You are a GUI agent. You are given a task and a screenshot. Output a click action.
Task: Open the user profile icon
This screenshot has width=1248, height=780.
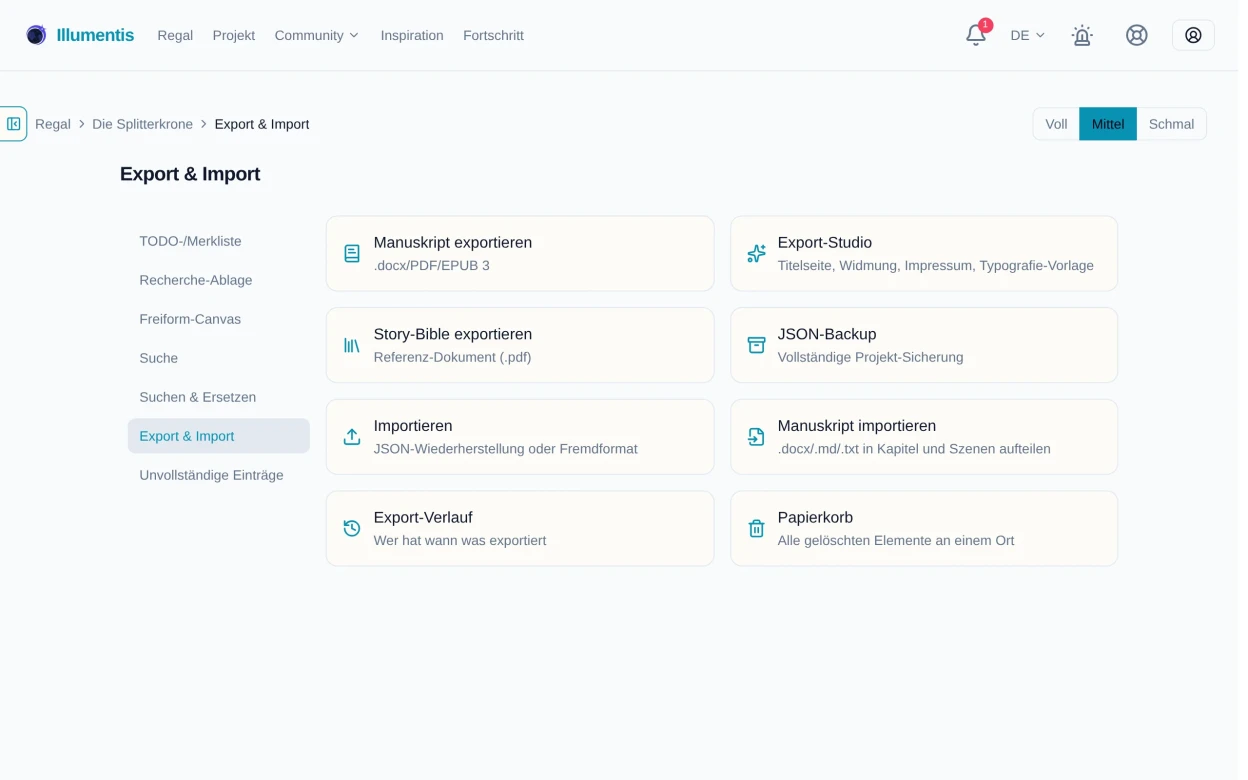(x=1193, y=35)
